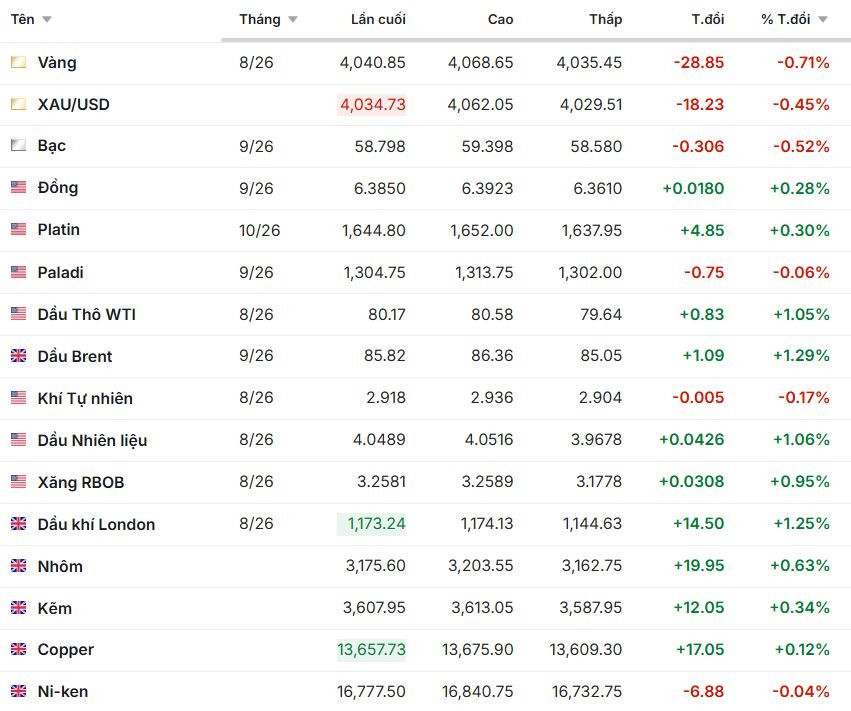
Task: Click the silver icon beside Bạc
Action: click(x=18, y=145)
